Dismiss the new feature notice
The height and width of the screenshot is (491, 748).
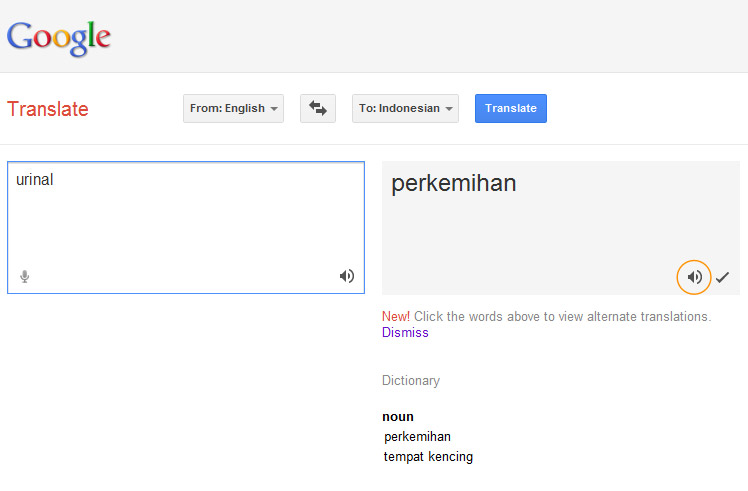pyautogui.click(x=405, y=333)
